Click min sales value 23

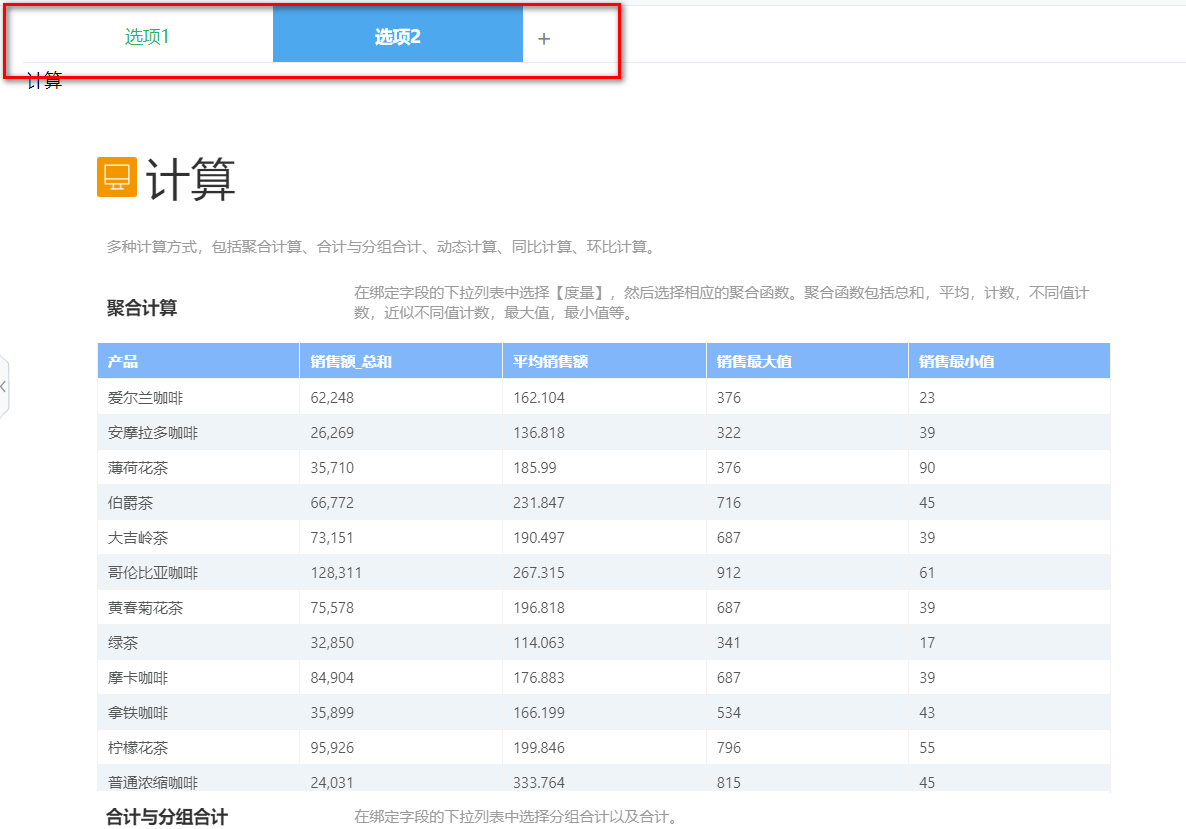(x=927, y=398)
